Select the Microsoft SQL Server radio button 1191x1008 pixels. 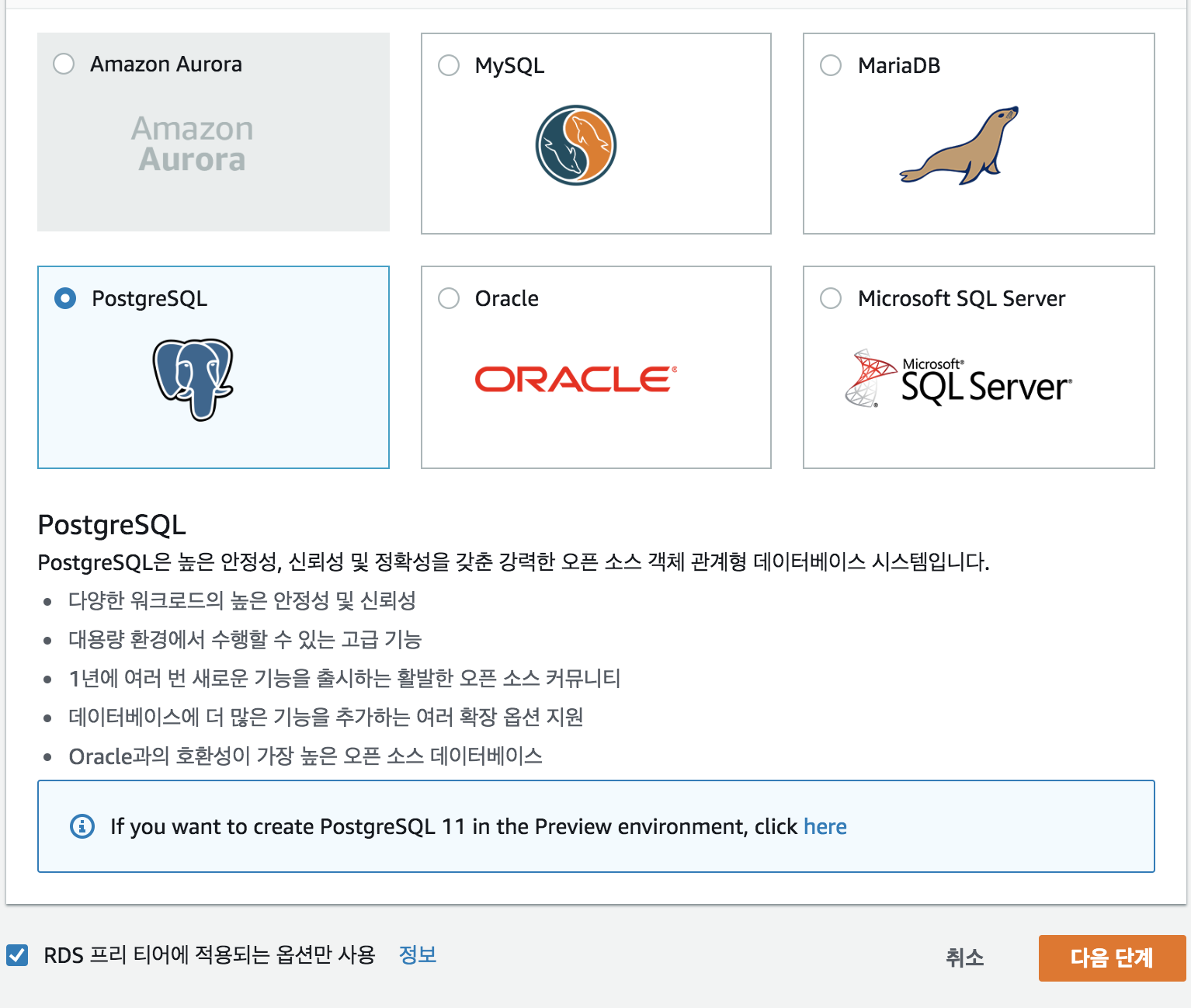(831, 298)
